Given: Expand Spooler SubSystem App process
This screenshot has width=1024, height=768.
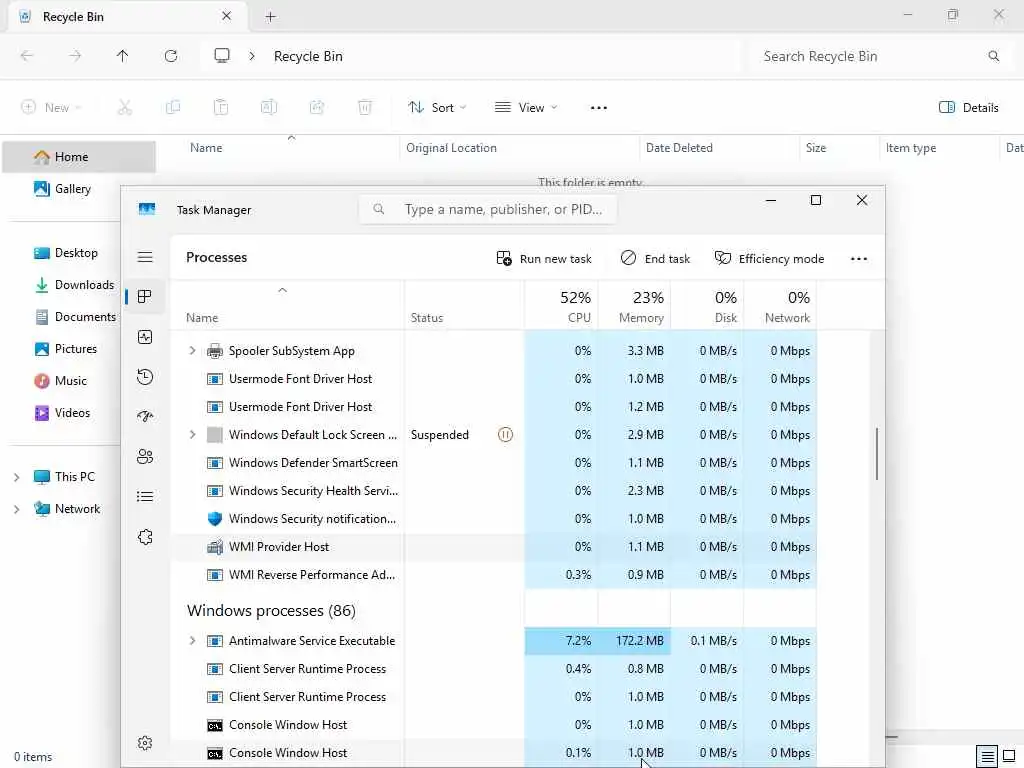Looking at the screenshot, I should 192,351.
